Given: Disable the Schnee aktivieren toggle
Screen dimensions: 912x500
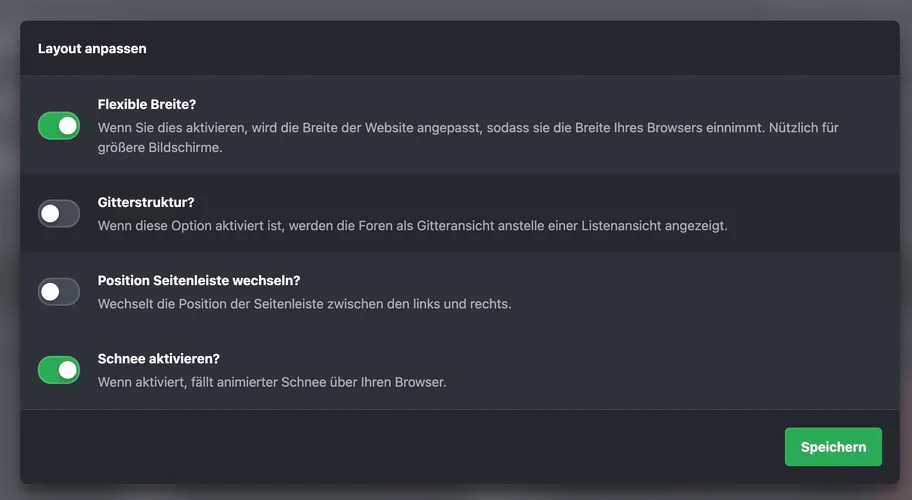Looking at the screenshot, I should 59,370.
